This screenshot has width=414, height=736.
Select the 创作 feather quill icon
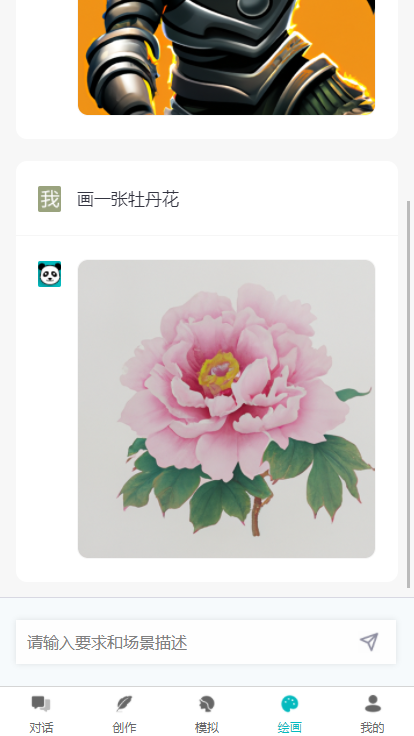pos(124,704)
